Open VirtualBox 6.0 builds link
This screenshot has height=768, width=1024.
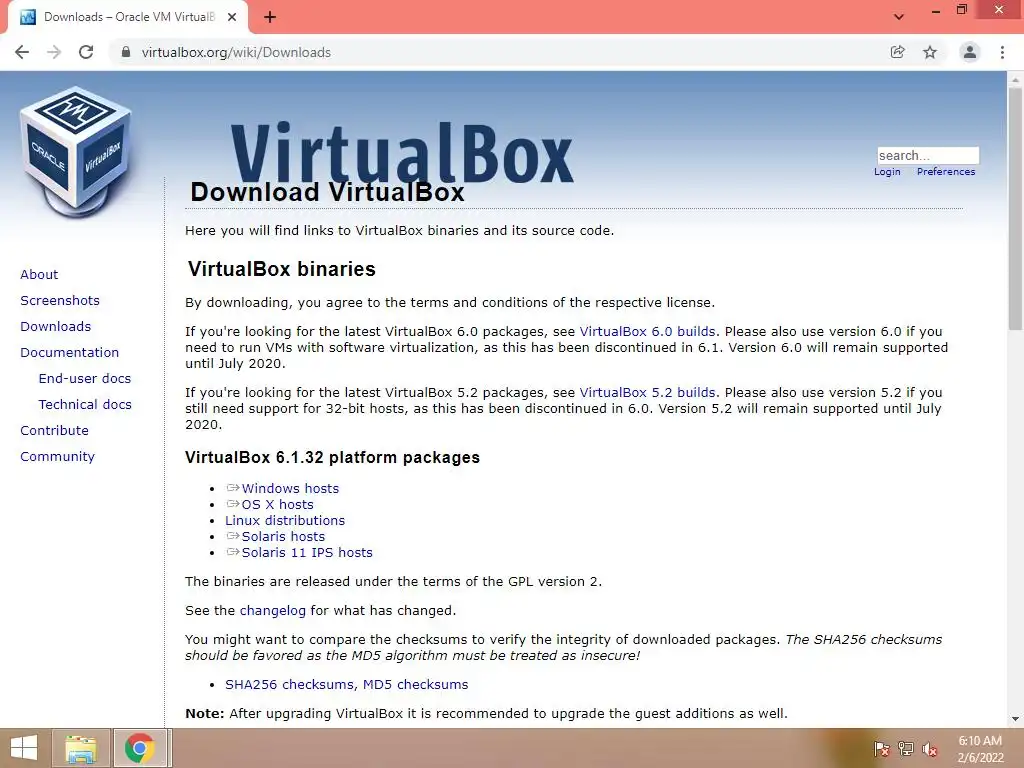click(x=647, y=332)
